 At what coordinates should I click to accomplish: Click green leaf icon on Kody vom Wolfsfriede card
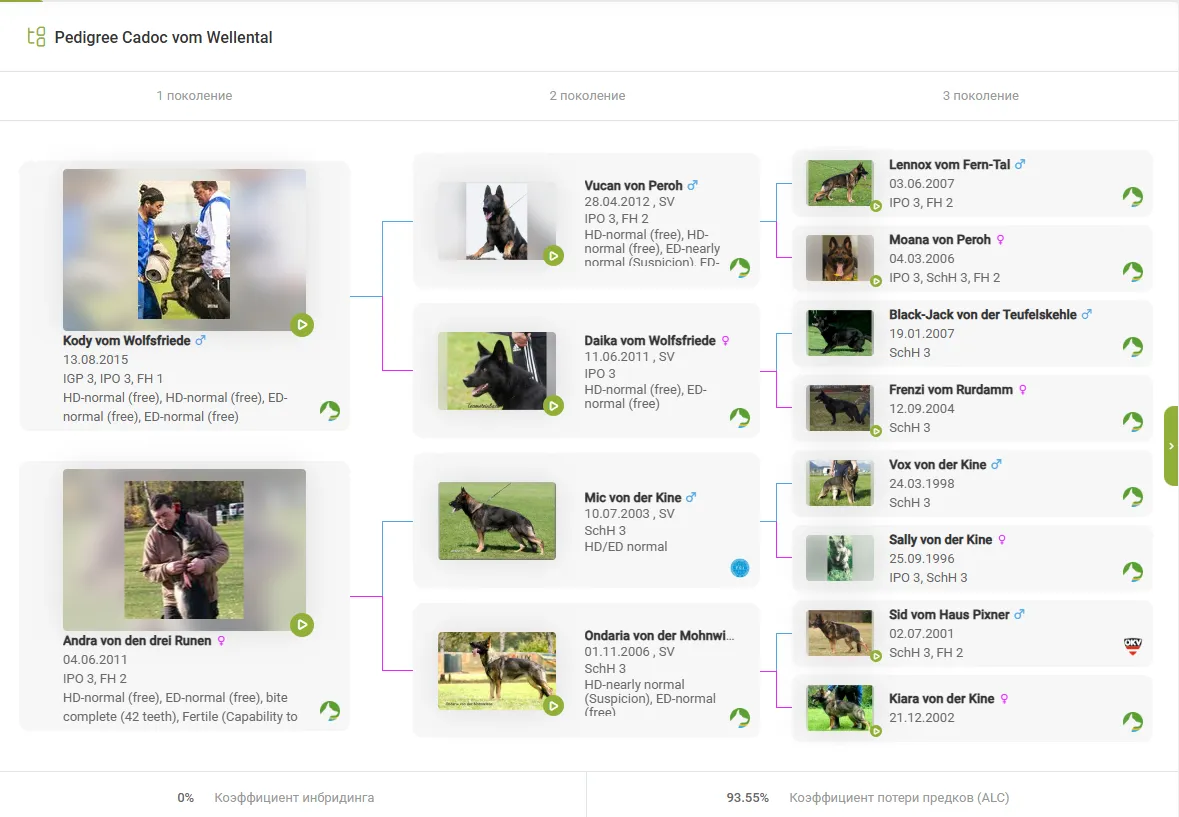coord(330,411)
